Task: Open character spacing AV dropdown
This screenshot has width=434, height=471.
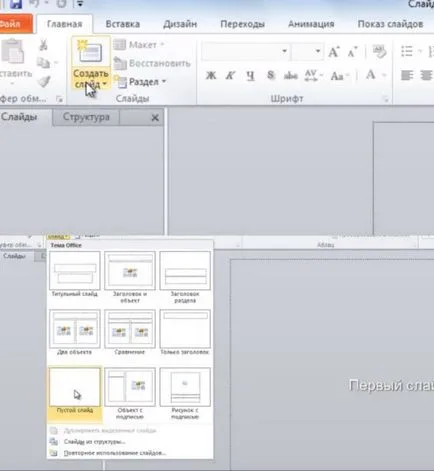Action: click(x=314, y=76)
